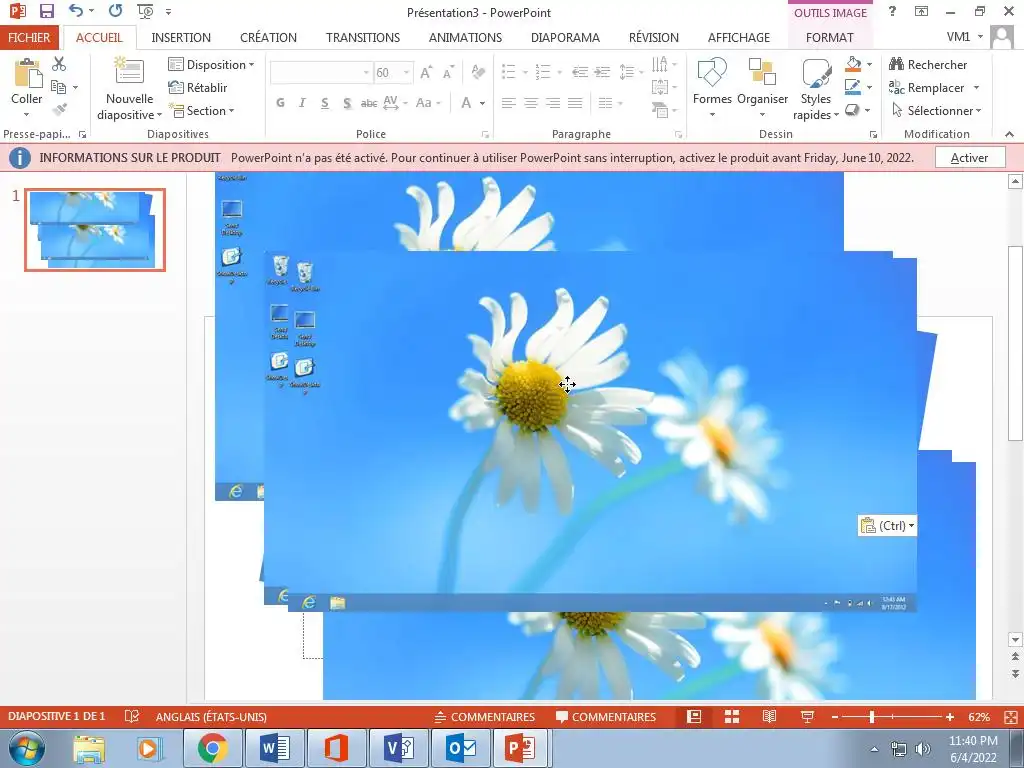
Task: Select slide 1 thumbnail
Action: coord(95,230)
